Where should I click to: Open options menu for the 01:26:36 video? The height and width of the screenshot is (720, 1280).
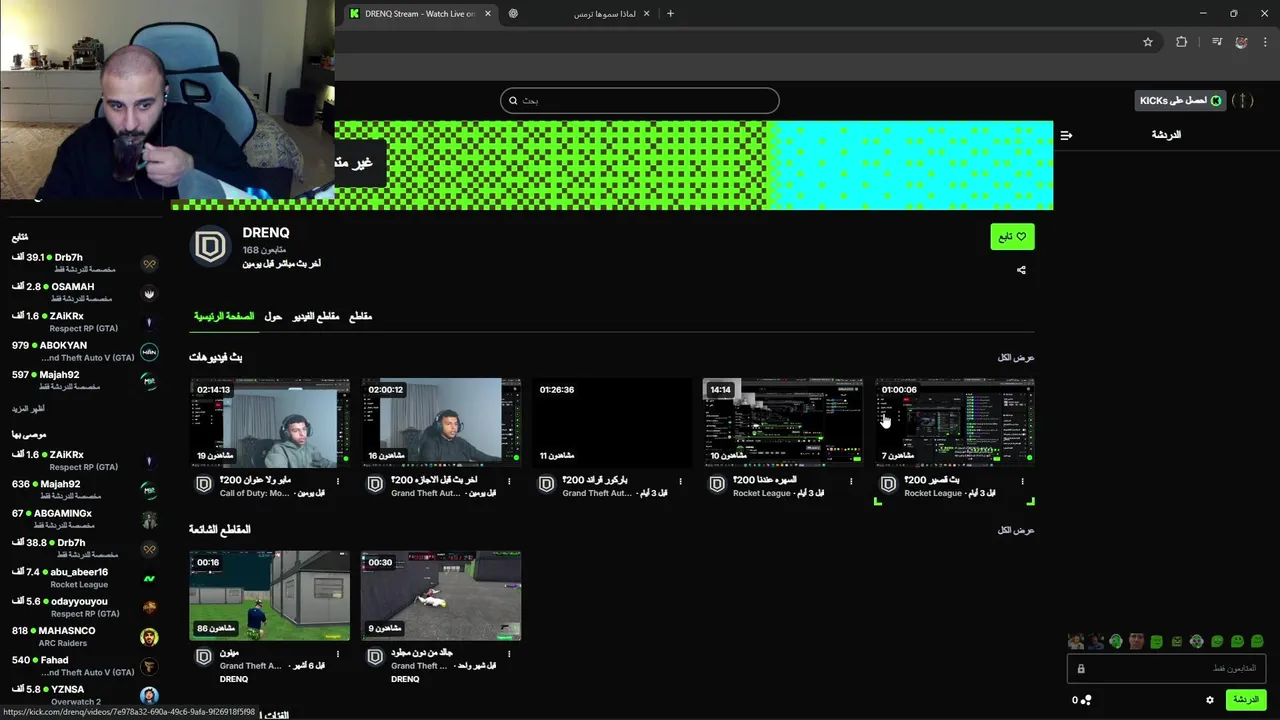(681, 481)
